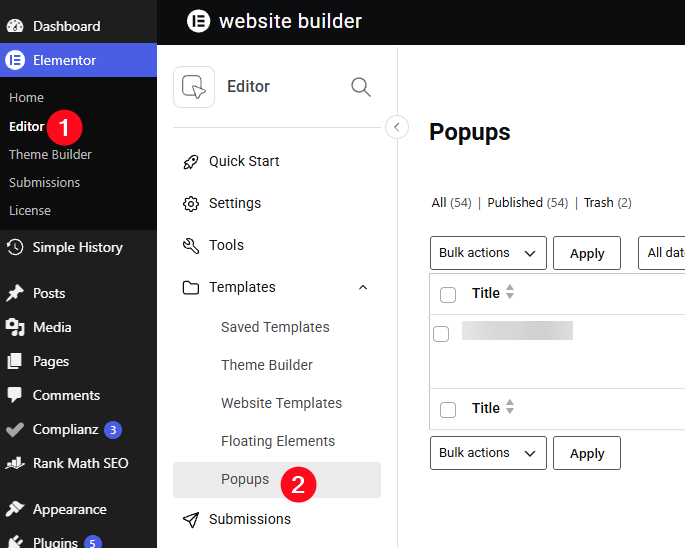685x548 pixels.
Task: Check the select-all box in bottom Title footer
Action: click(448, 410)
